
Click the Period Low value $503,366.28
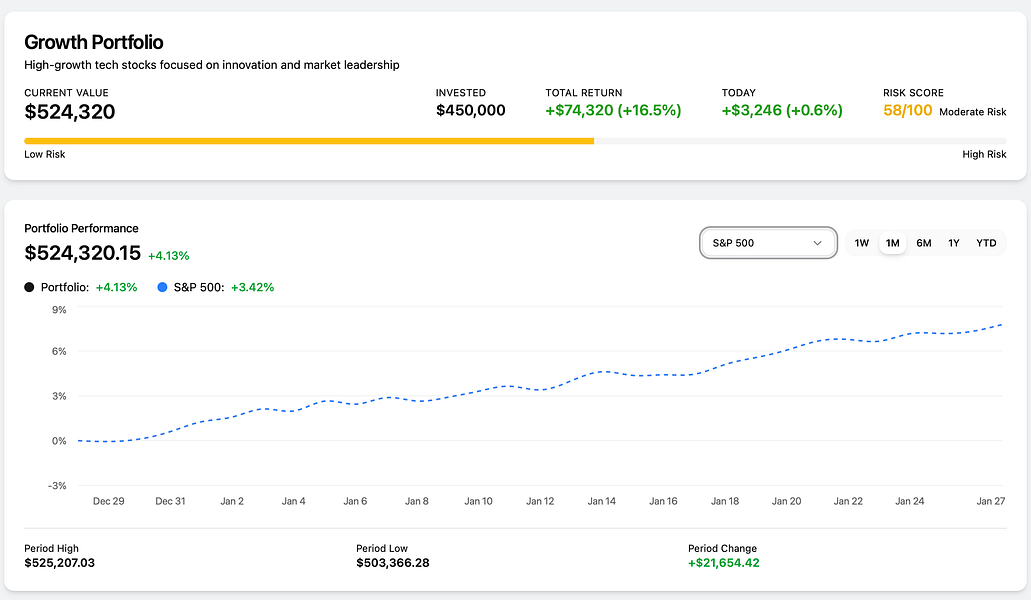(393, 563)
